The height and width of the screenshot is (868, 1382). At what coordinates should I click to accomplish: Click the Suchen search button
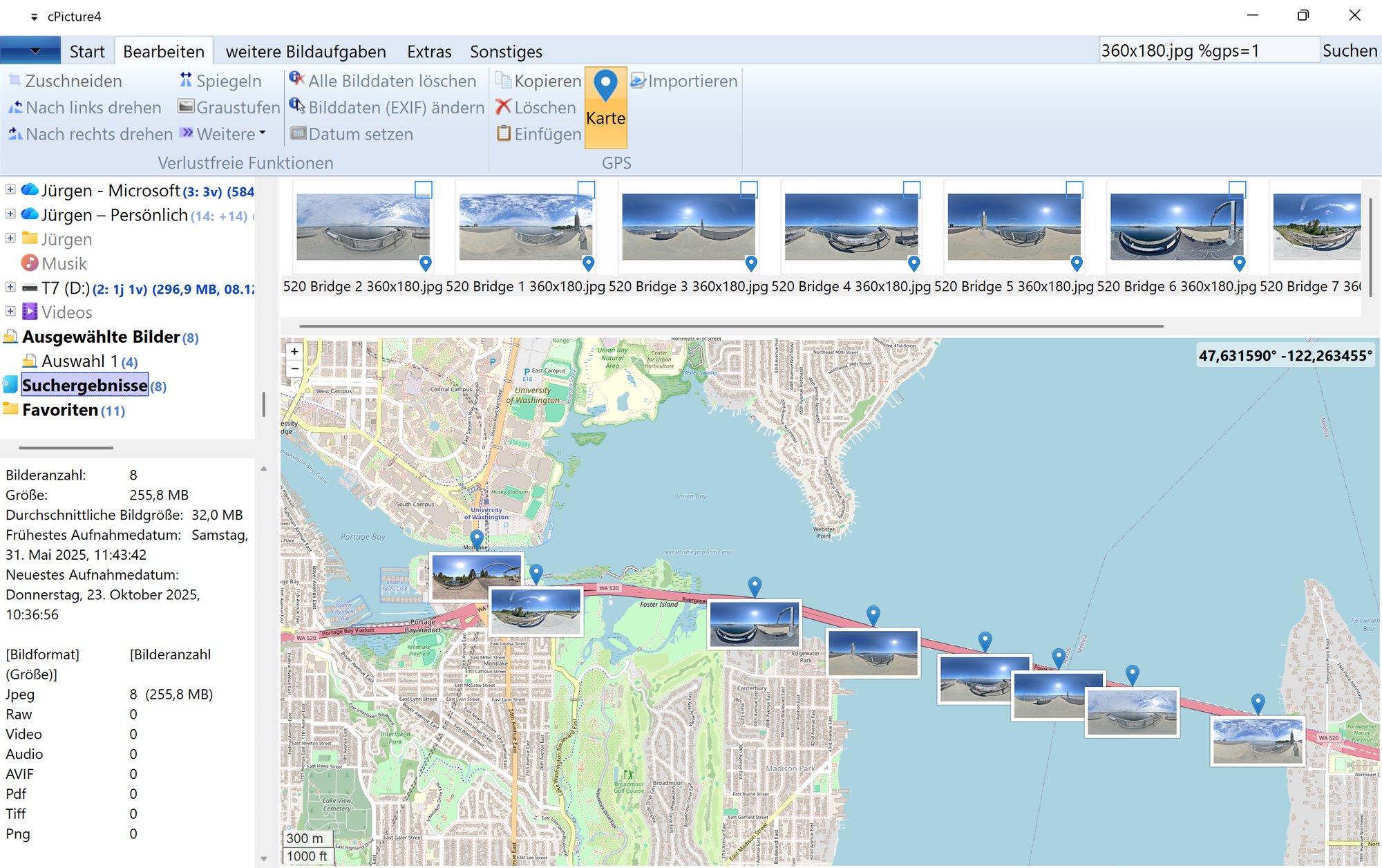click(1350, 50)
